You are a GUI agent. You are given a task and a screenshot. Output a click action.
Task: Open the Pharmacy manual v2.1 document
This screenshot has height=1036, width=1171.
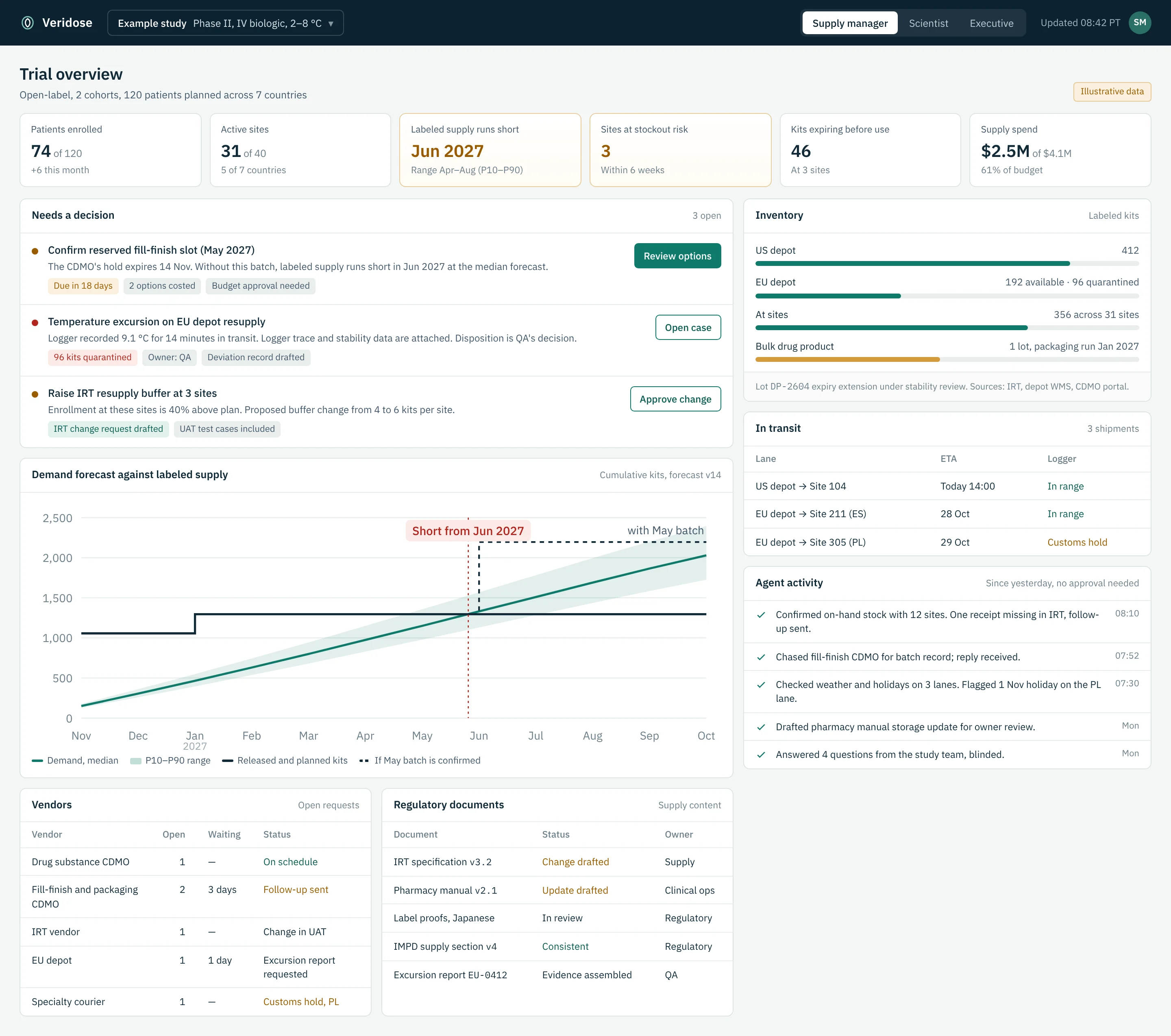(x=445, y=890)
